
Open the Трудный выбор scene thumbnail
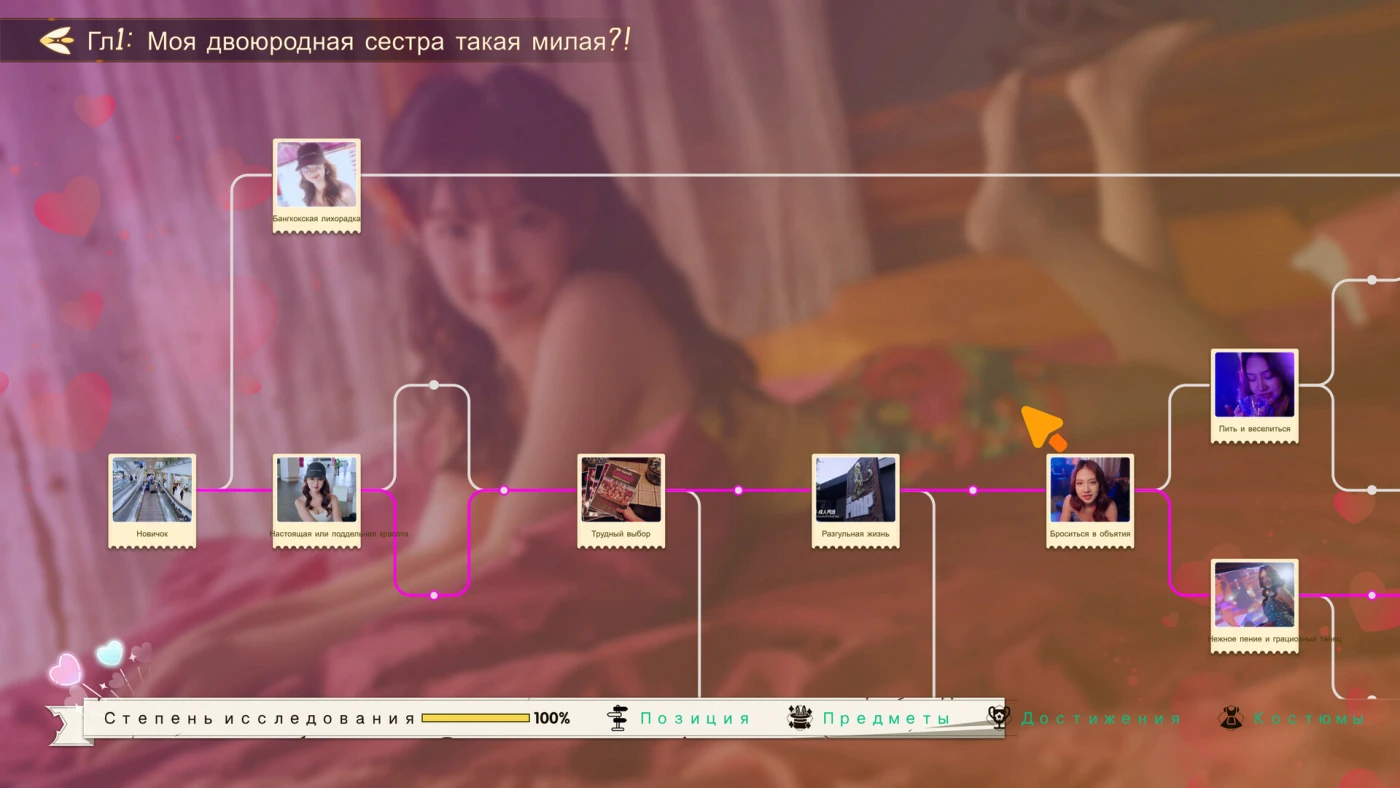621,491
